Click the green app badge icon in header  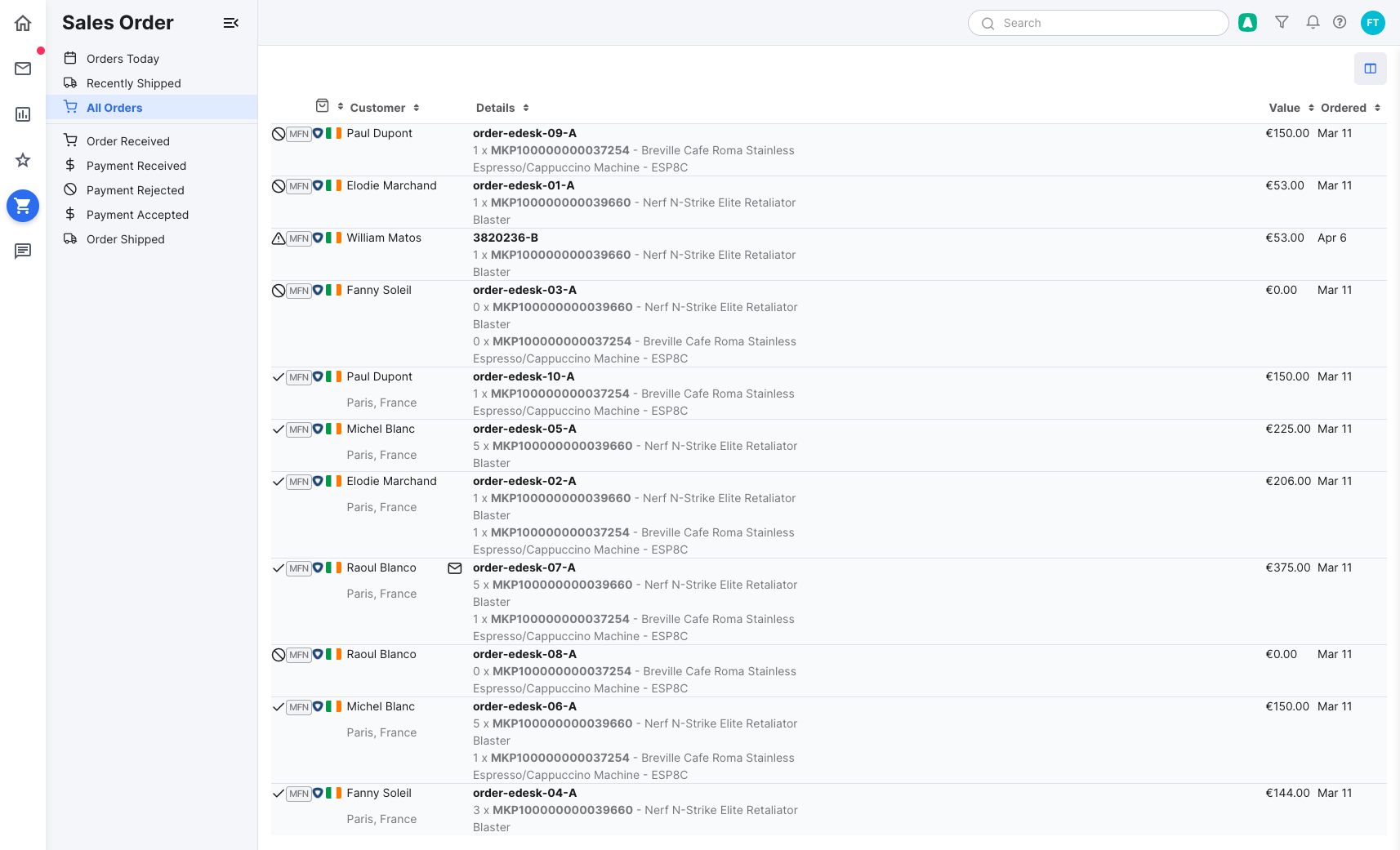tap(1247, 23)
